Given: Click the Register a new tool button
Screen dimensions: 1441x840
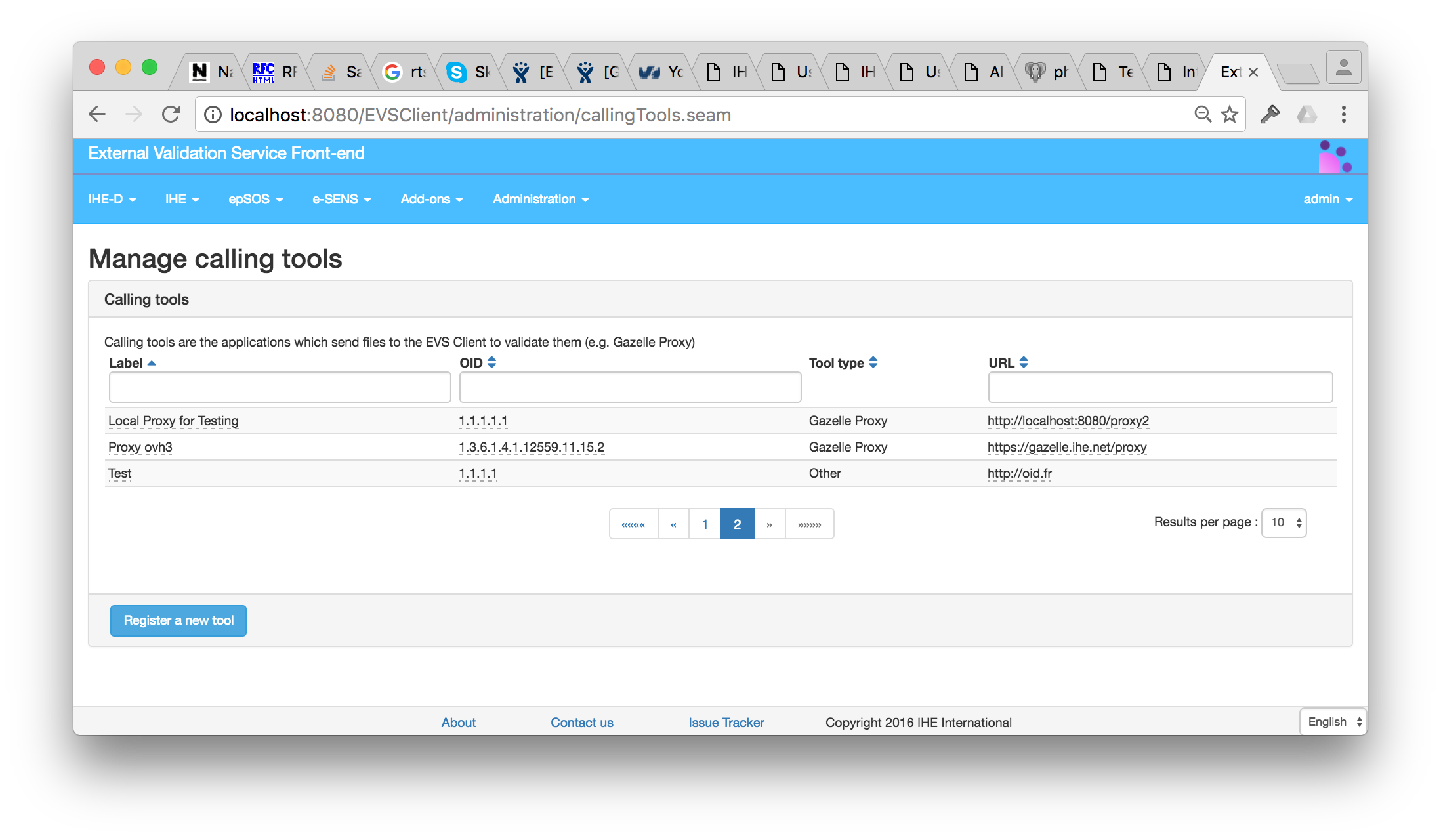Looking at the screenshot, I should point(178,620).
